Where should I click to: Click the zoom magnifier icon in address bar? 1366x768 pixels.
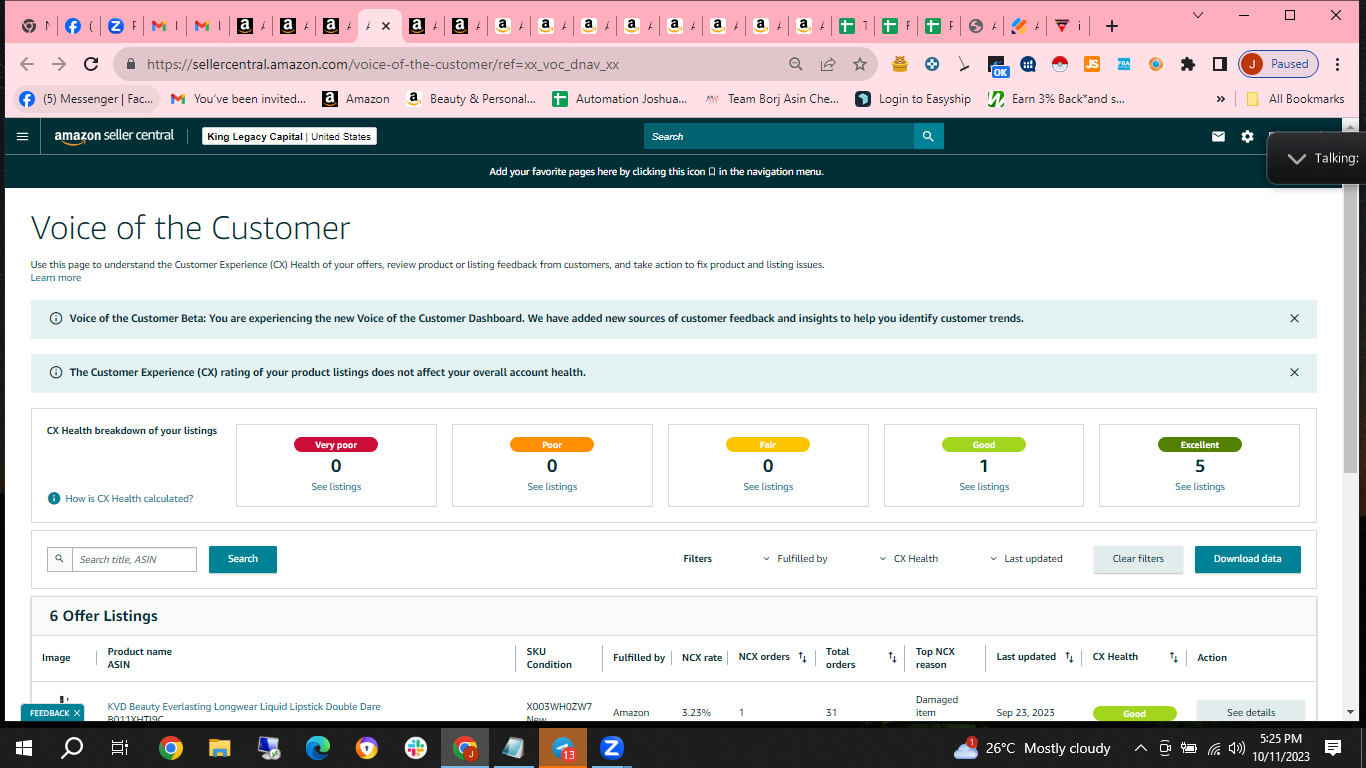[x=796, y=64]
